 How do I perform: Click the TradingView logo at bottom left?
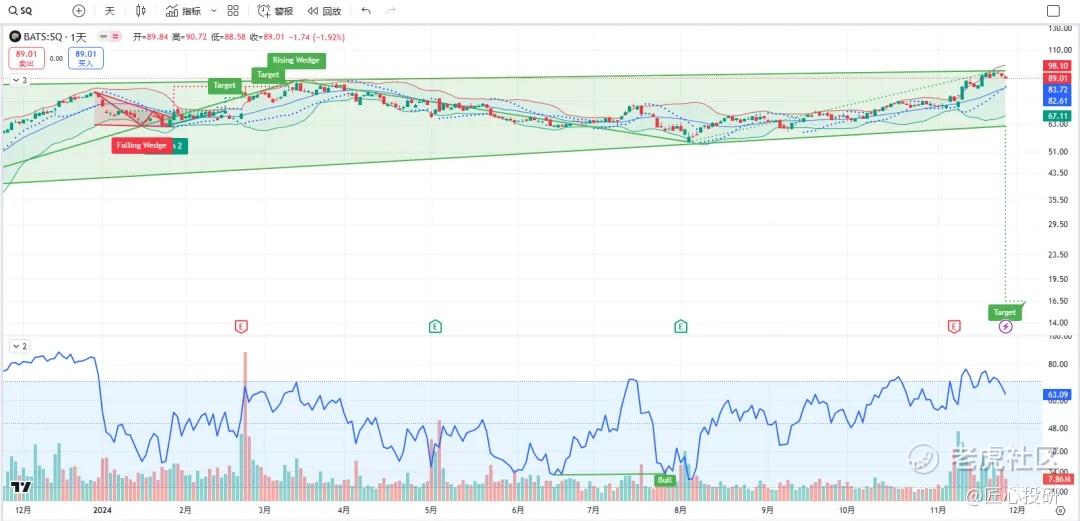[x=20, y=487]
